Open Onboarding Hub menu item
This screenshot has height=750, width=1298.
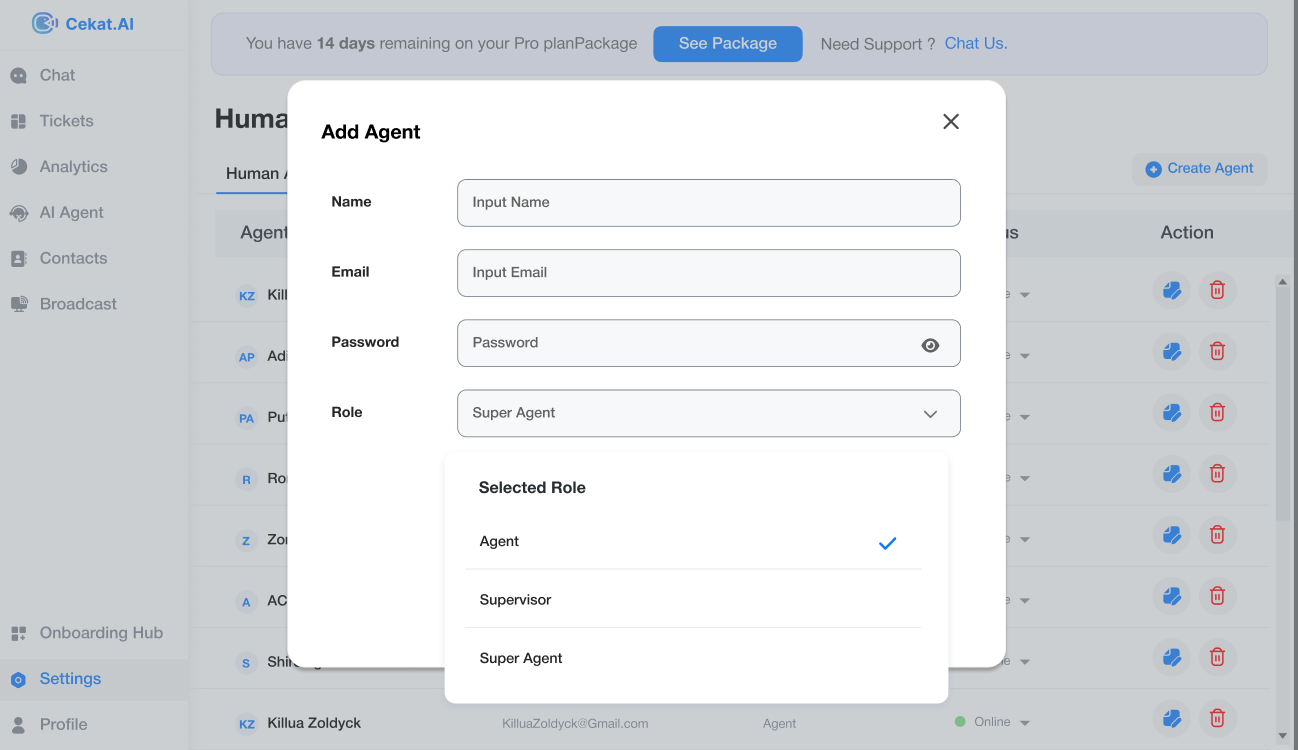(x=100, y=633)
